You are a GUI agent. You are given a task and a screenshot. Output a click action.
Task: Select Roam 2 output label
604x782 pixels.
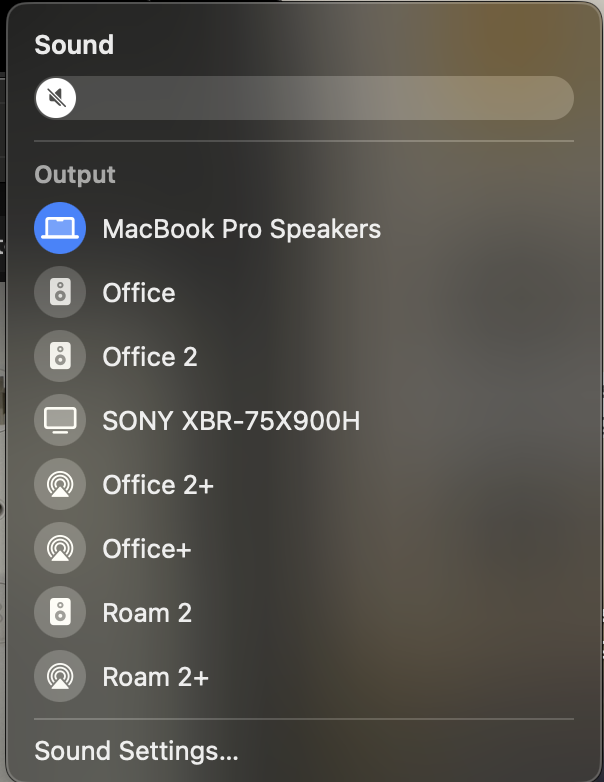(x=147, y=612)
